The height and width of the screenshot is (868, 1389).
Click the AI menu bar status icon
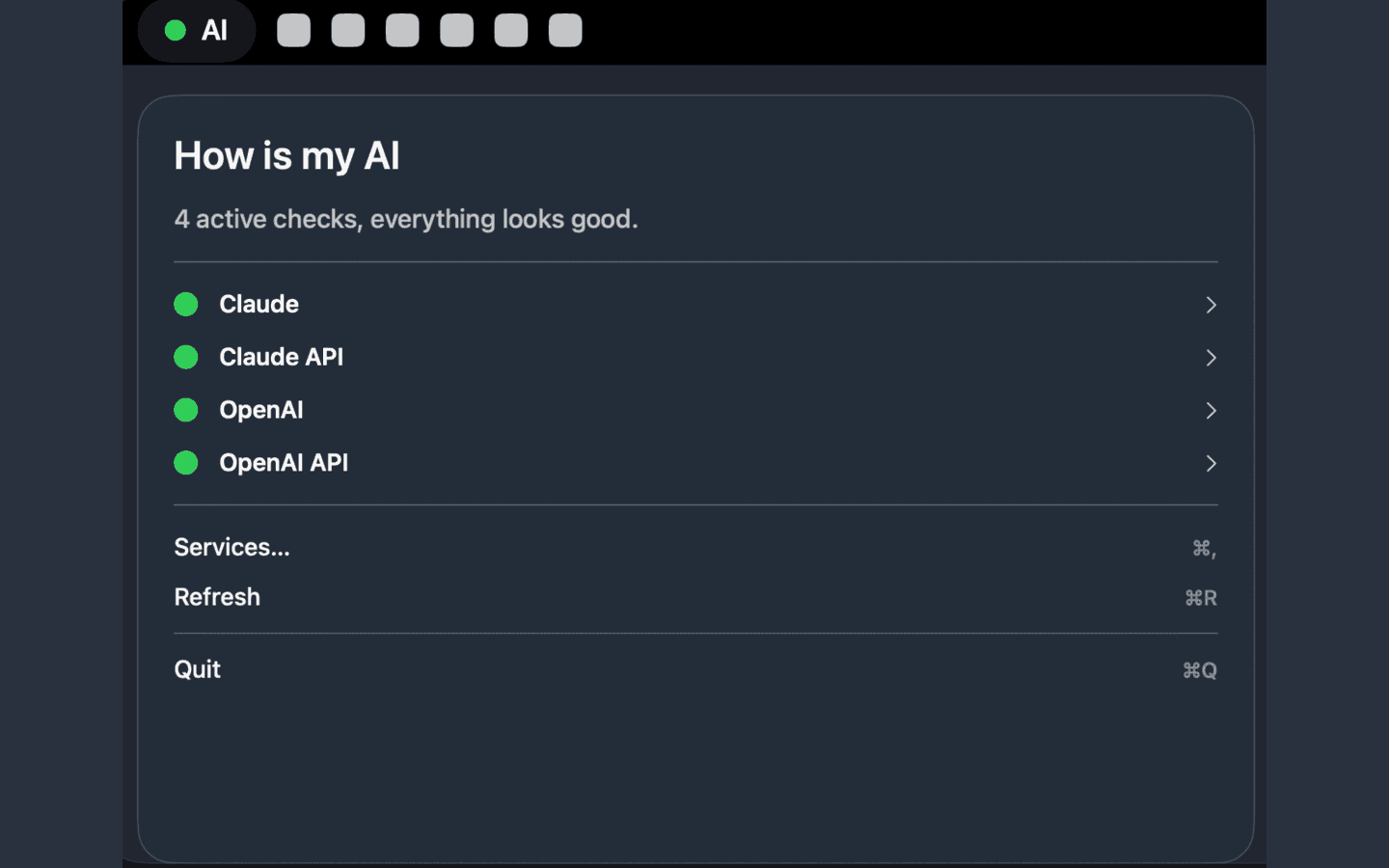(197, 30)
